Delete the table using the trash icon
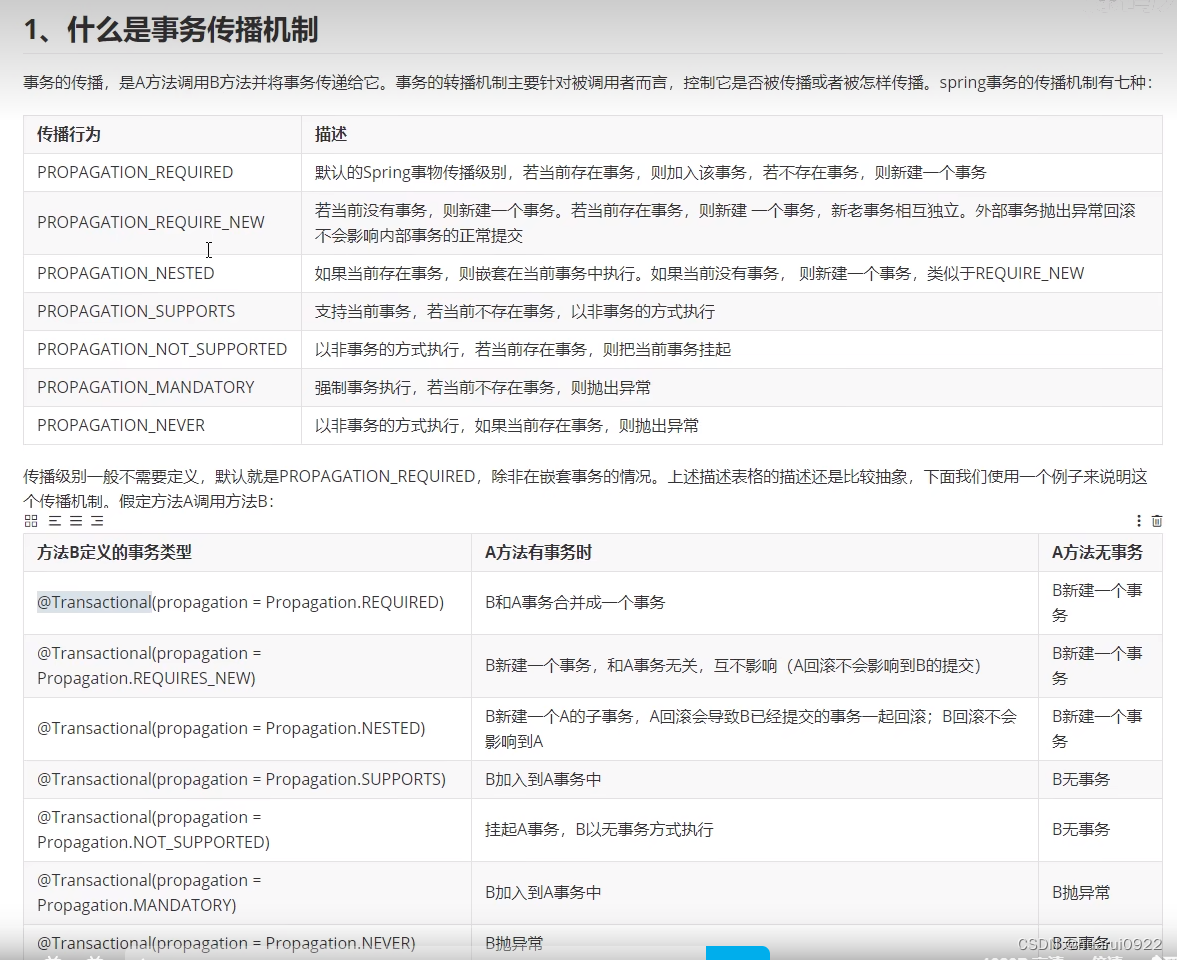This screenshot has height=960, width=1177. click(x=1158, y=520)
